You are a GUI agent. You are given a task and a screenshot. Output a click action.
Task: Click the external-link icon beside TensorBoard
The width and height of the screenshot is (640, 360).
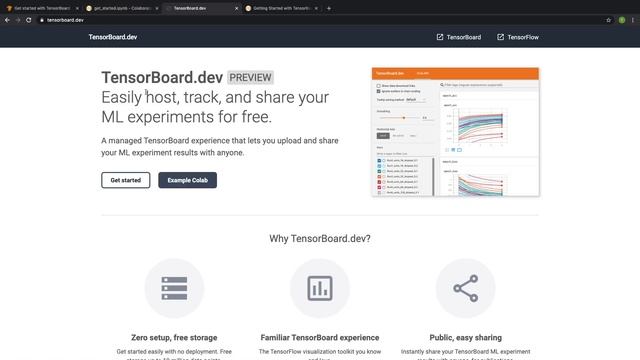(x=440, y=37)
